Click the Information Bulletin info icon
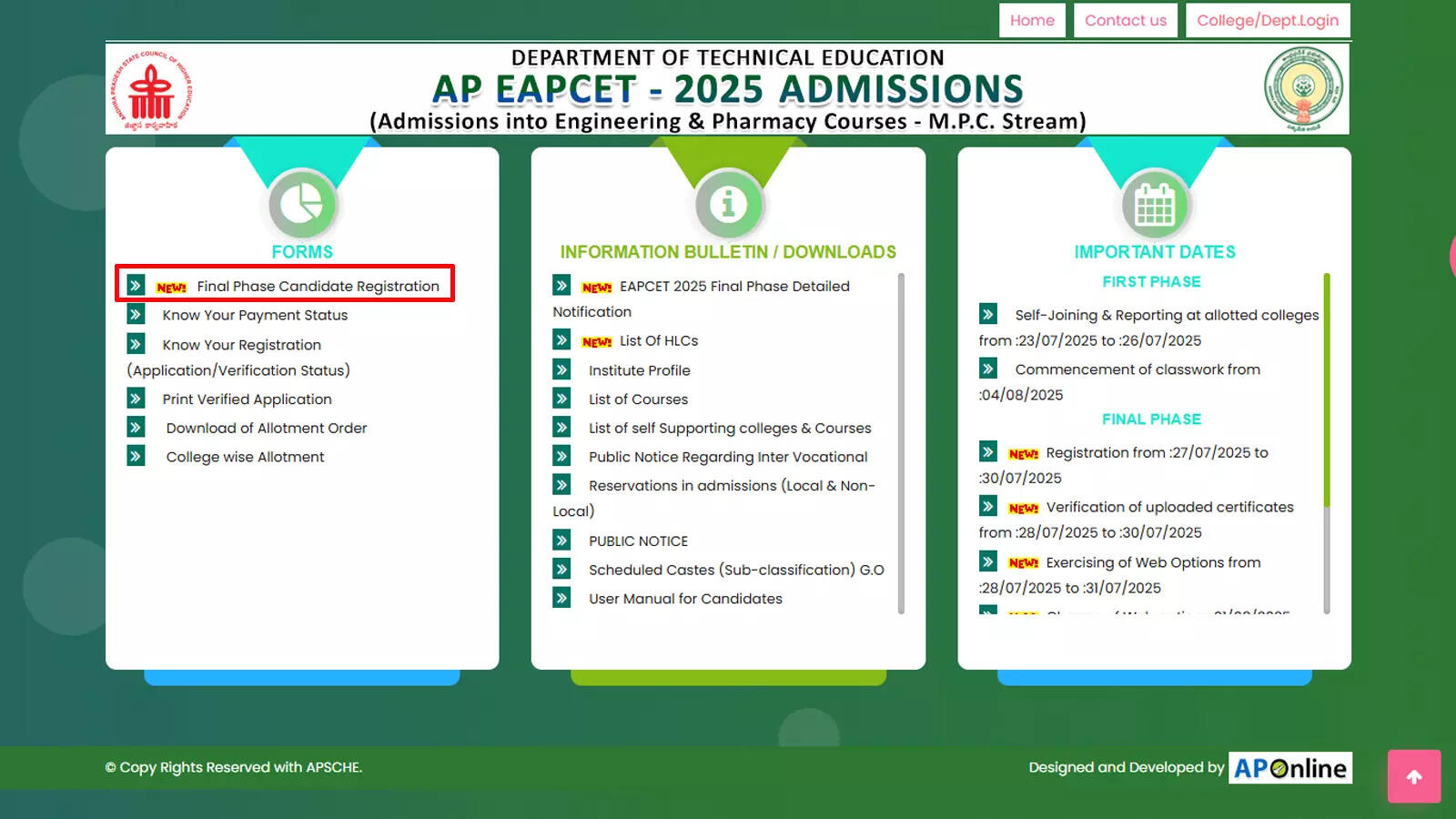Image resolution: width=1456 pixels, height=819 pixels. tap(728, 204)
